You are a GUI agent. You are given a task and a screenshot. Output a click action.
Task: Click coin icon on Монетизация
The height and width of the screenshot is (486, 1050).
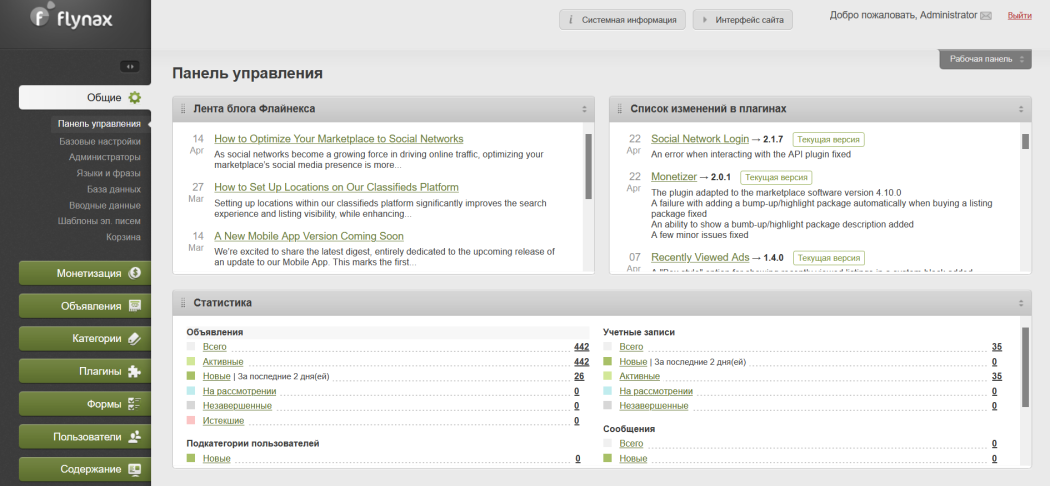[135, 273]
